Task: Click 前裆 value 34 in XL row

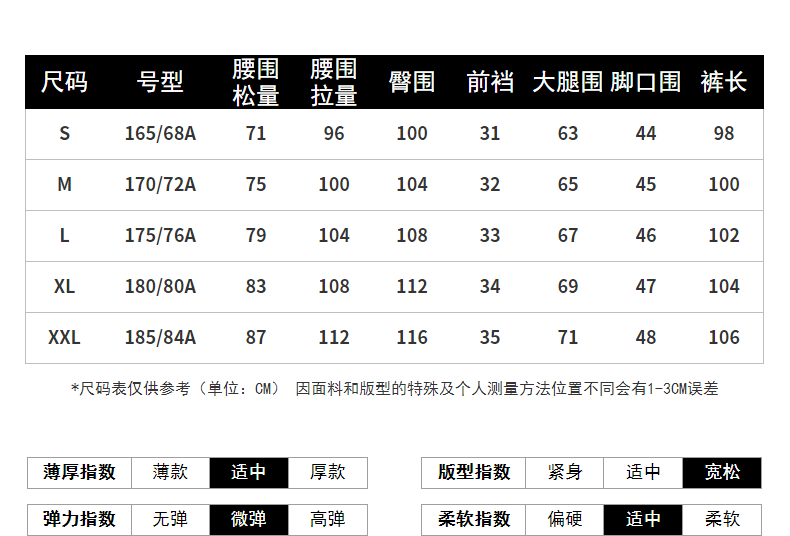Action: pyautogui.click(x=490, y=286)
